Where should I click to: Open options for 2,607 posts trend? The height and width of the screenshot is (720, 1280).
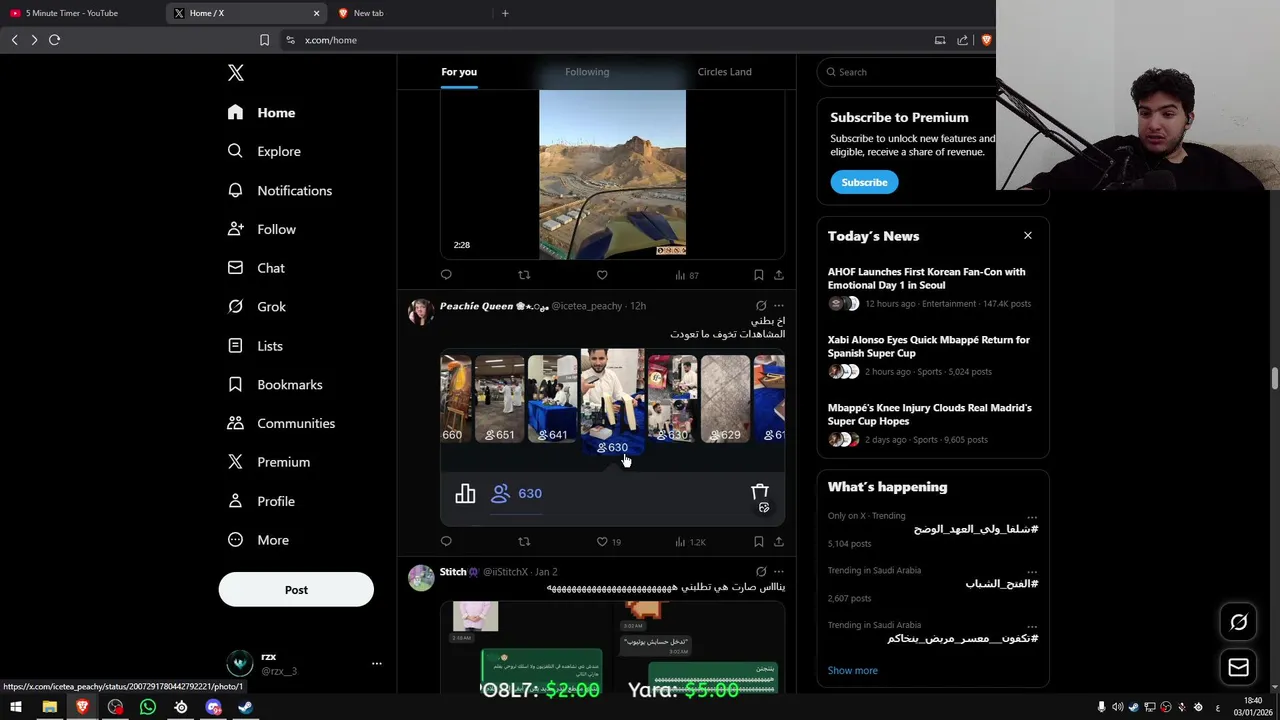(x=1032, y=572)
